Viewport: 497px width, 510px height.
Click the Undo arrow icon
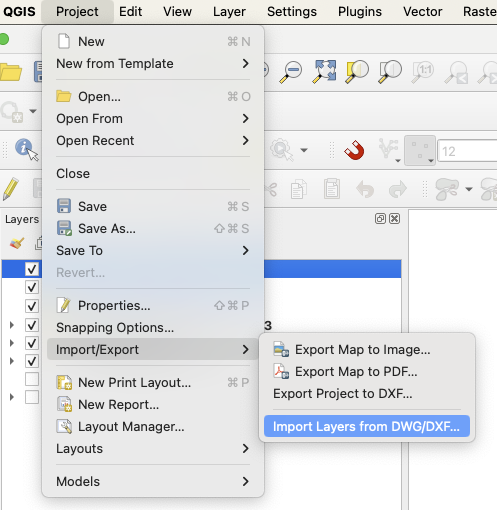pyautogui.click(x=365, y=189)
